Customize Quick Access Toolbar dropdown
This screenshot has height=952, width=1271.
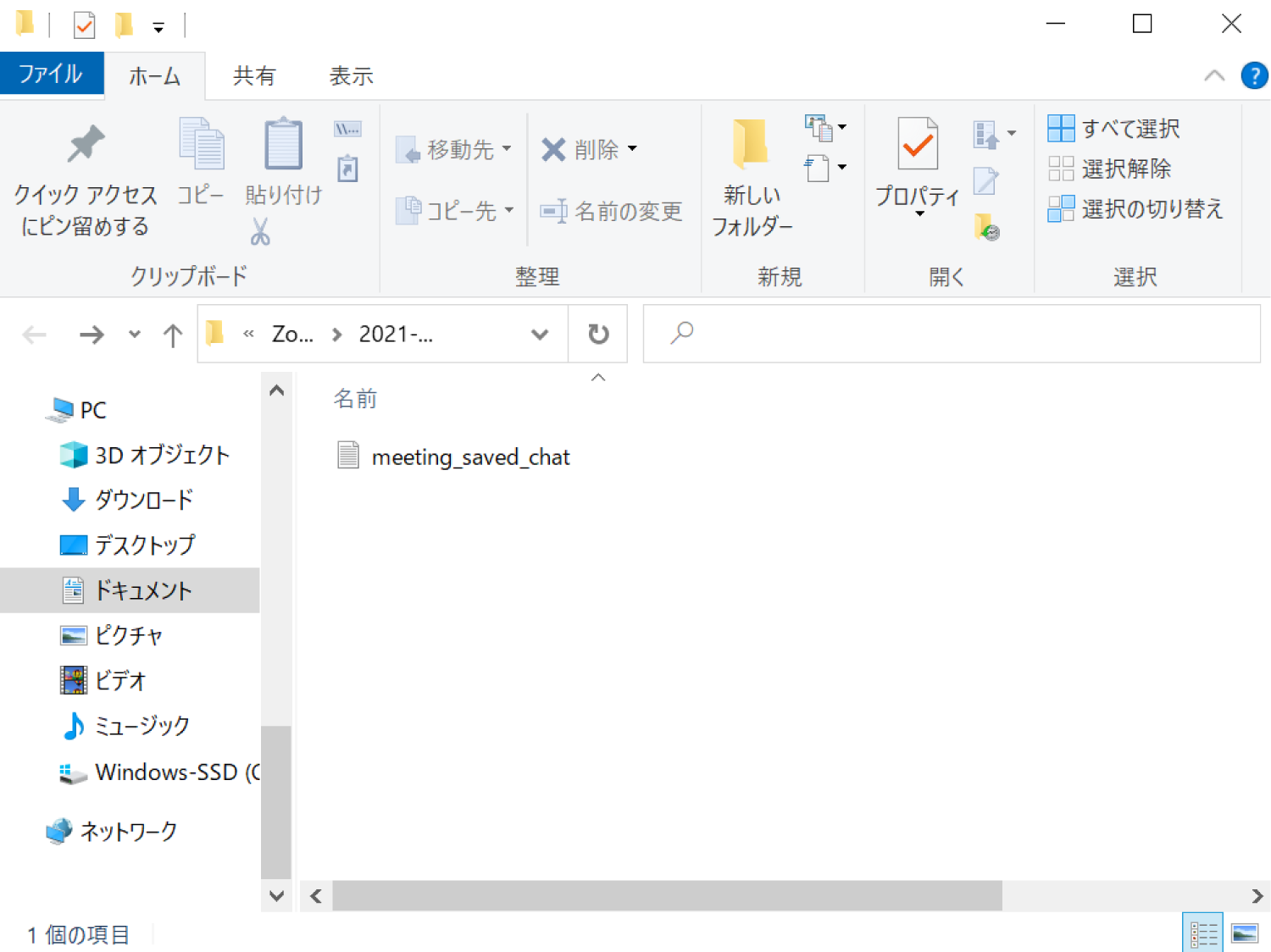(x=158, y=27)
